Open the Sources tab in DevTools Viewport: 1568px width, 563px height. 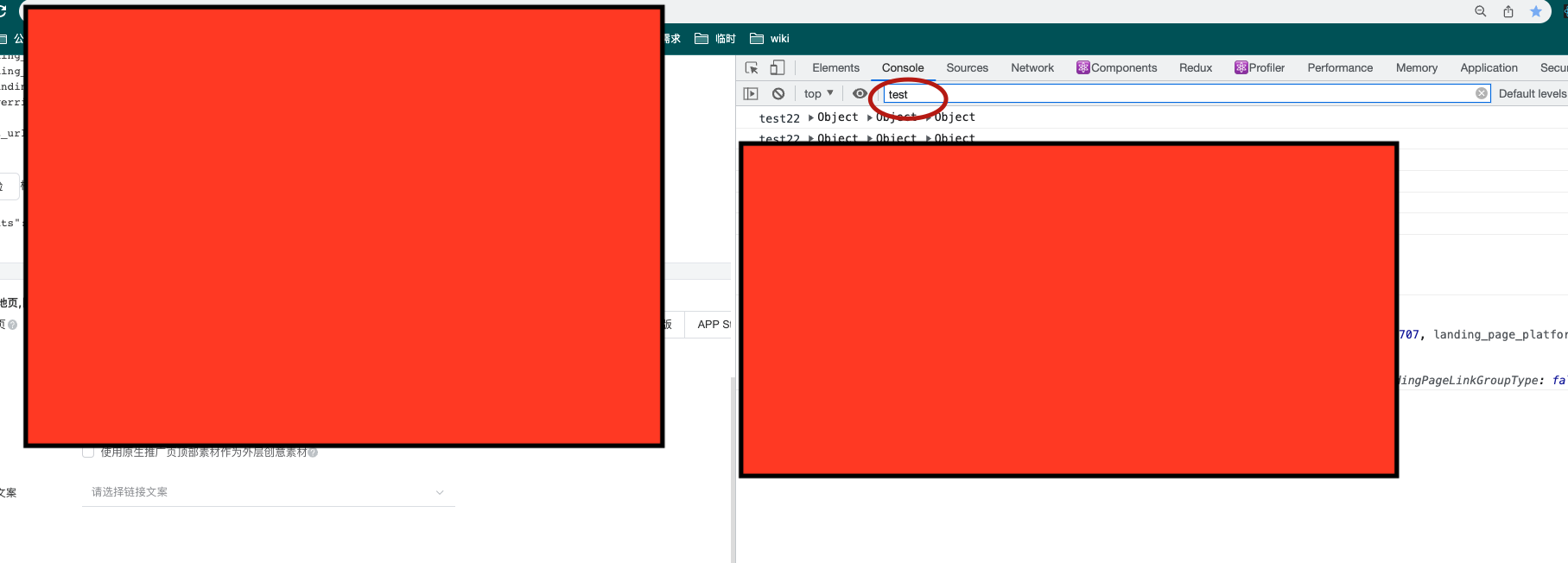coord(967,67)
